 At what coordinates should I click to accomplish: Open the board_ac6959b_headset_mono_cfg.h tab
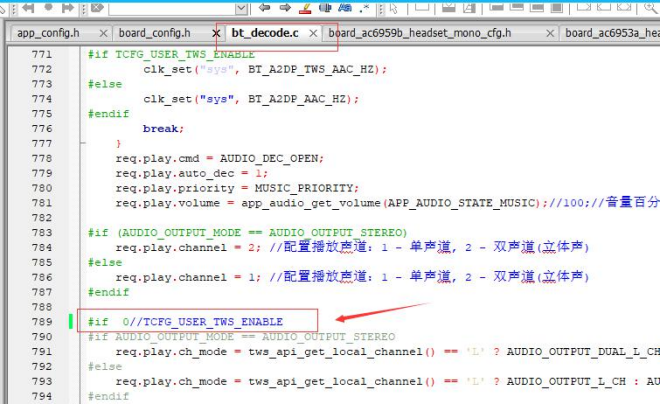point(420,33)
